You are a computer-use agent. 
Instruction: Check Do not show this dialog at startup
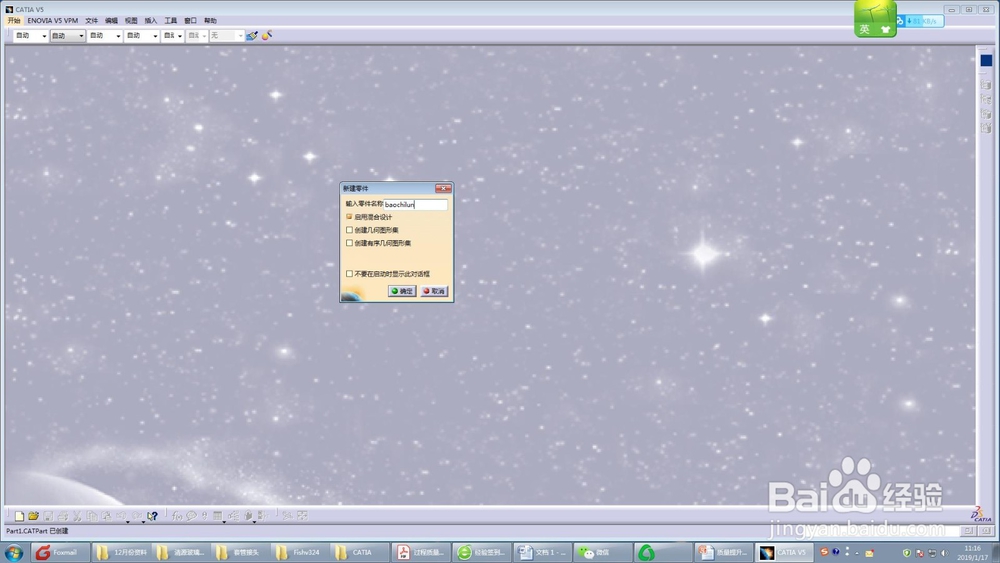pos(349,274)
